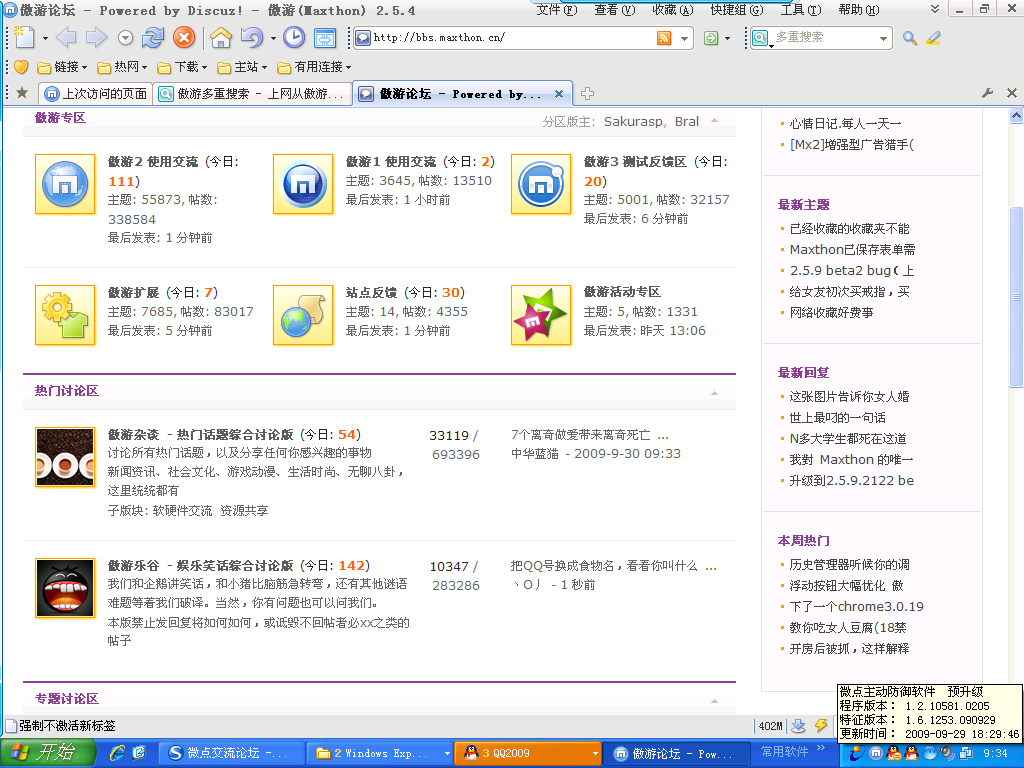Click the download icon in status bar

(798, 725)
